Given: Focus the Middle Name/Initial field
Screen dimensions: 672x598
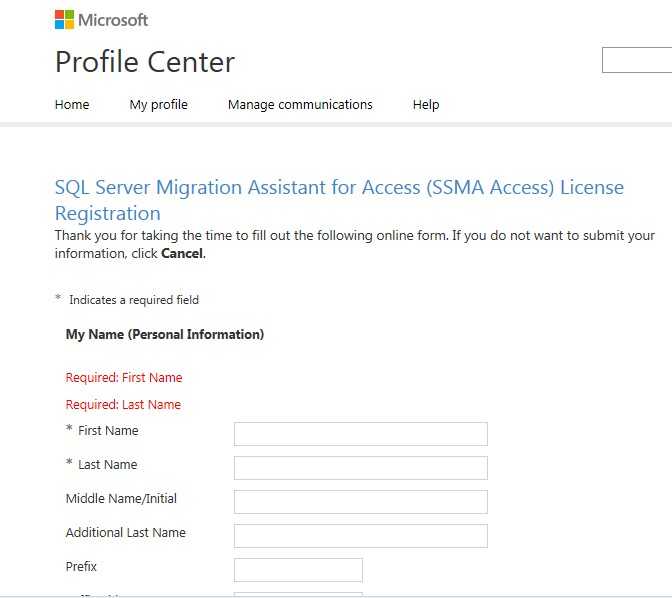Looking at the screenshot, I should coord(361,502).
